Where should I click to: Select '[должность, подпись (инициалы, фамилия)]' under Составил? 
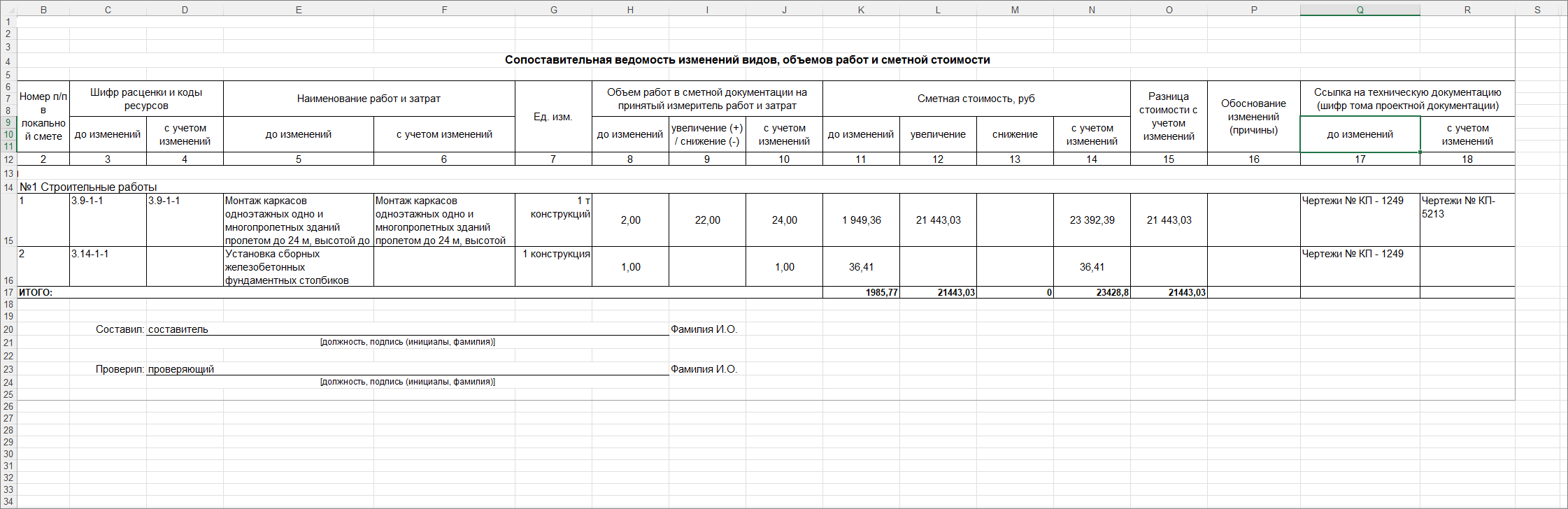click(x=408, y=342)
